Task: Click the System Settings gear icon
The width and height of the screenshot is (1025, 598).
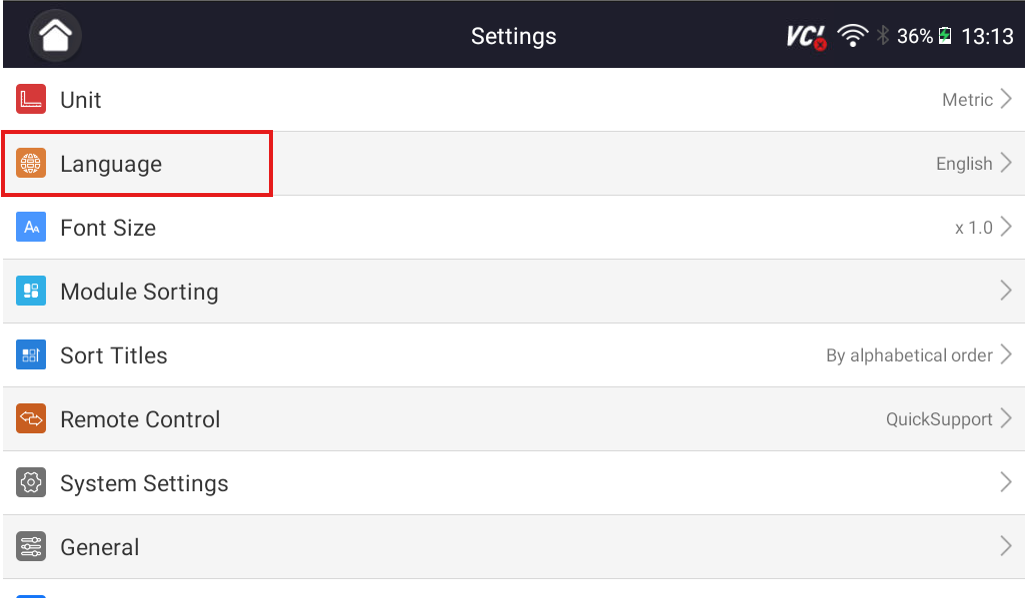Action: pos(31,484)
